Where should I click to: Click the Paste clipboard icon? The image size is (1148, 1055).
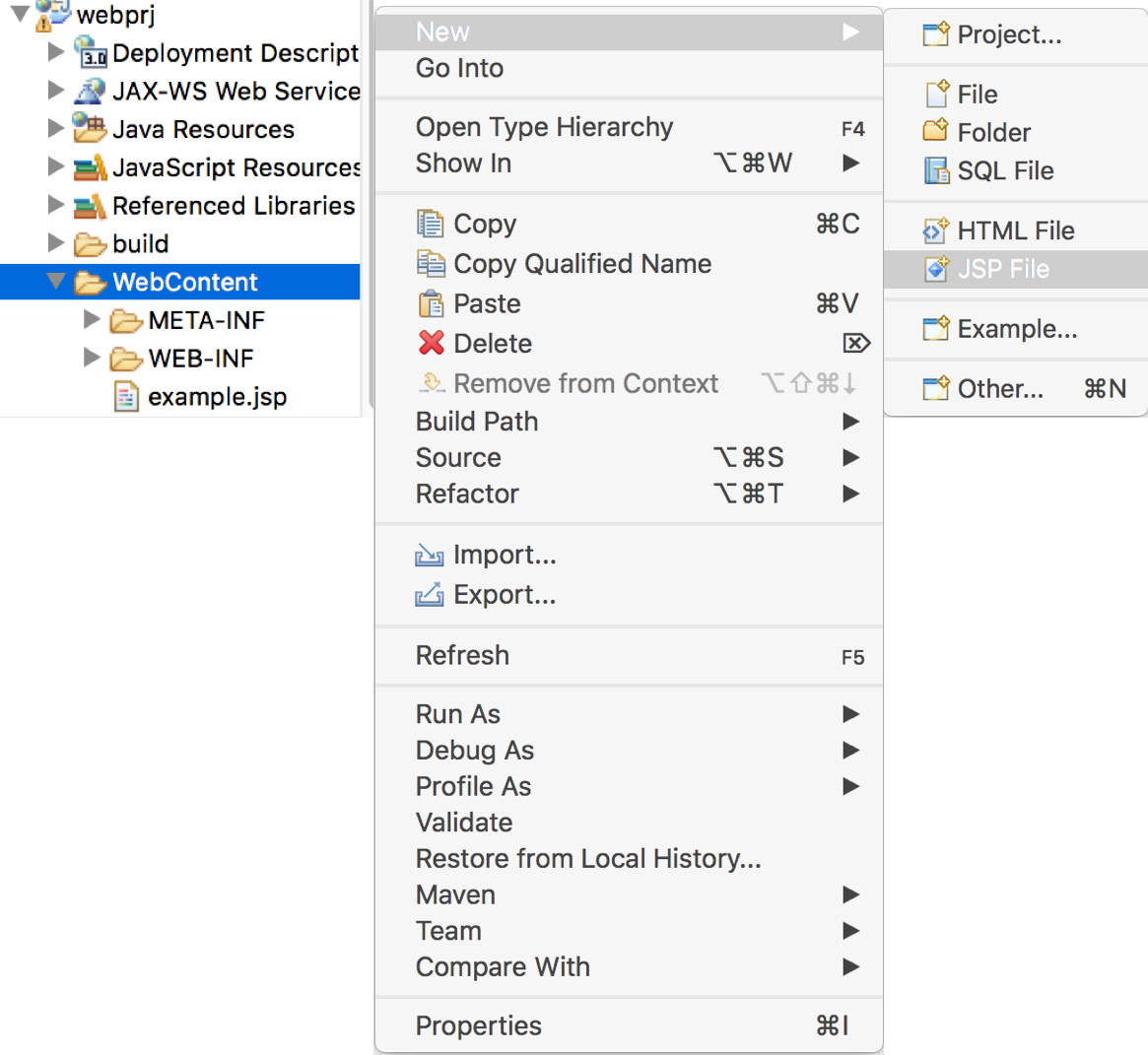[x=431, y=303]
